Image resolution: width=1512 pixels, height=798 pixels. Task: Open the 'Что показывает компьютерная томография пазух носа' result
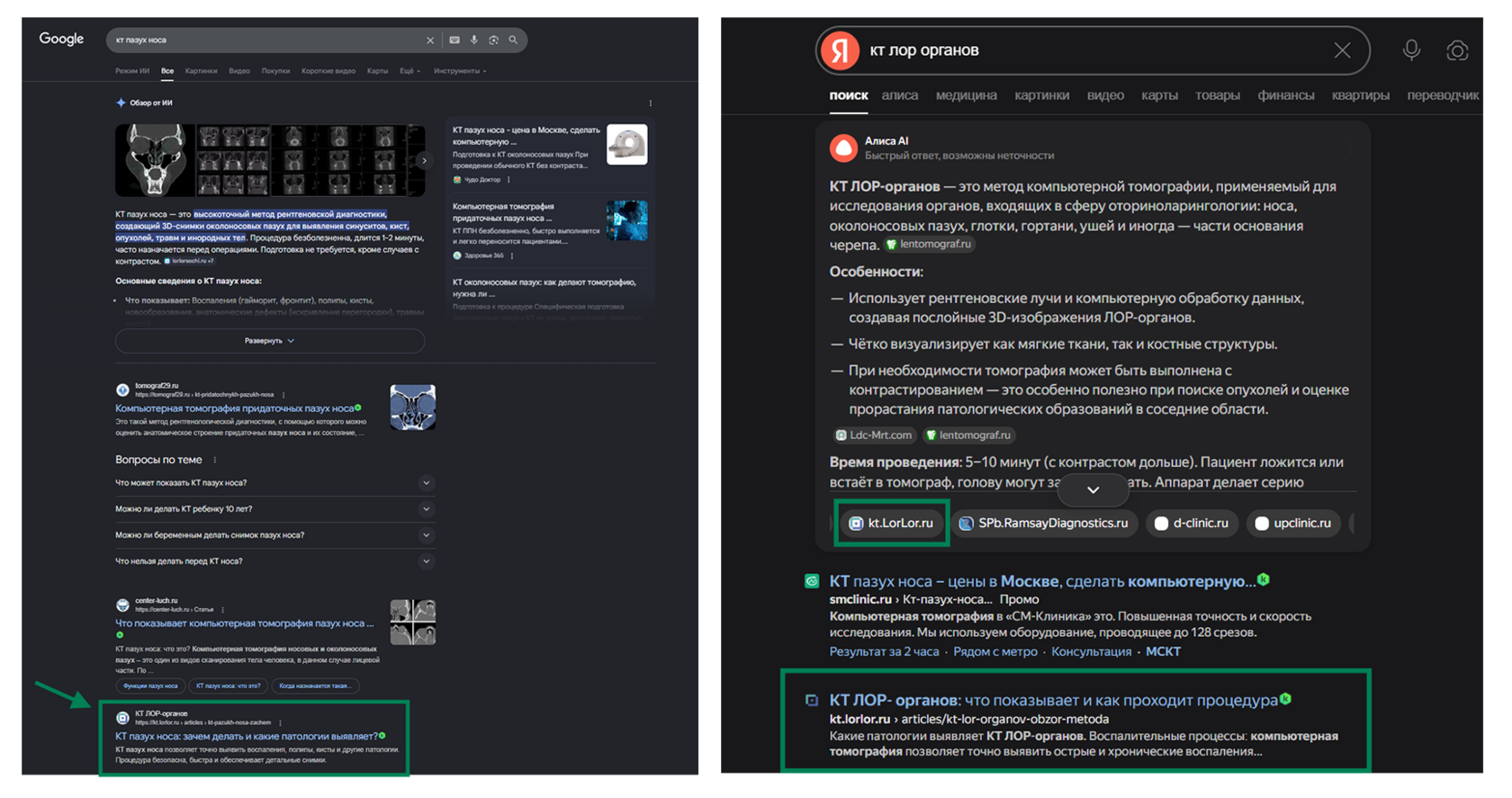pyautogui.click(x=244, y=623)
